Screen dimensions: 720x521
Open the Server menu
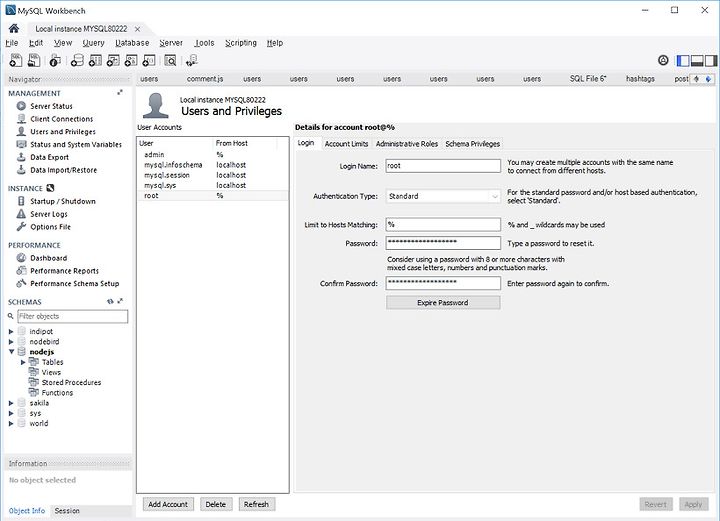tap(171, 43)
